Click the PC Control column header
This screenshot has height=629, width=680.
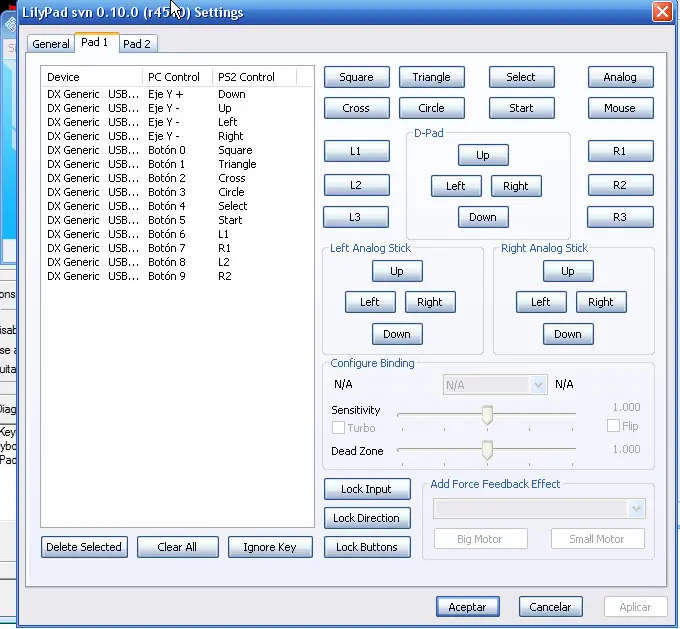coord(177,77)
